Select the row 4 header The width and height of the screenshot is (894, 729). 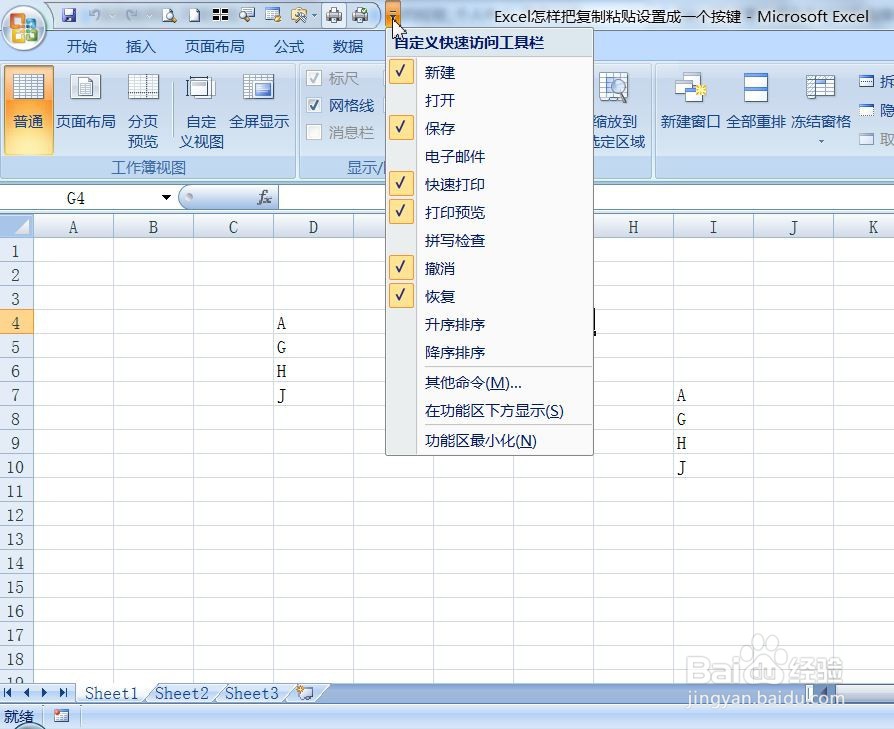coord(16,323)
